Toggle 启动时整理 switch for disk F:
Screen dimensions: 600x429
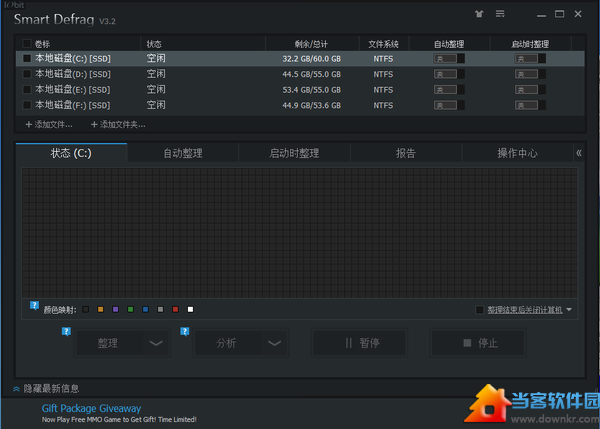[530, 105]
